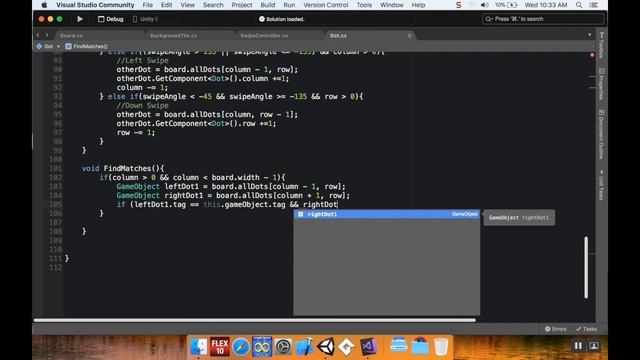Open the Properties side panel
The image size is (640, 360).
coord(601,84)
